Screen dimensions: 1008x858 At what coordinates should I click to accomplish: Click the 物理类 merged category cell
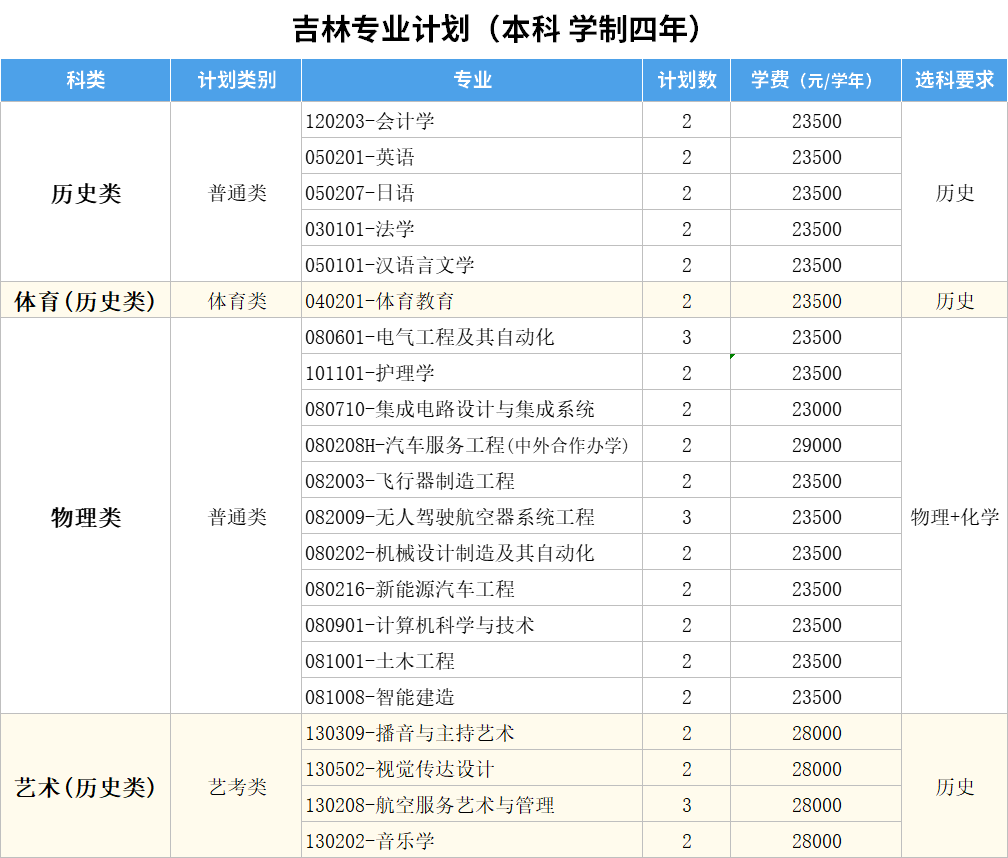(85, 517)
